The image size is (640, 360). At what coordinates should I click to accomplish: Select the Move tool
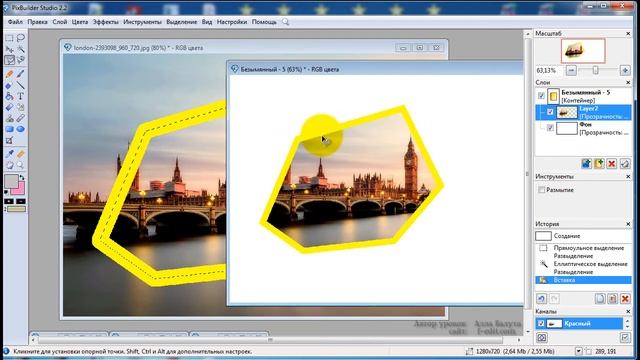coord(9,49)
